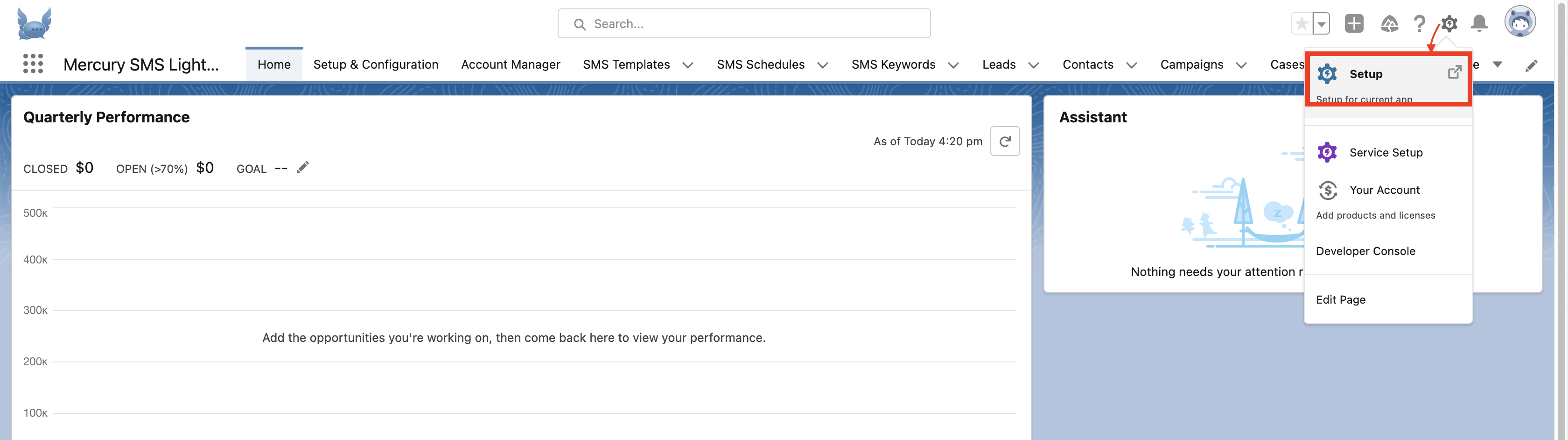Expand the Contacts chevron menu
The height and width of the screenshot is (440, 1568).
tap(1132, 65)
